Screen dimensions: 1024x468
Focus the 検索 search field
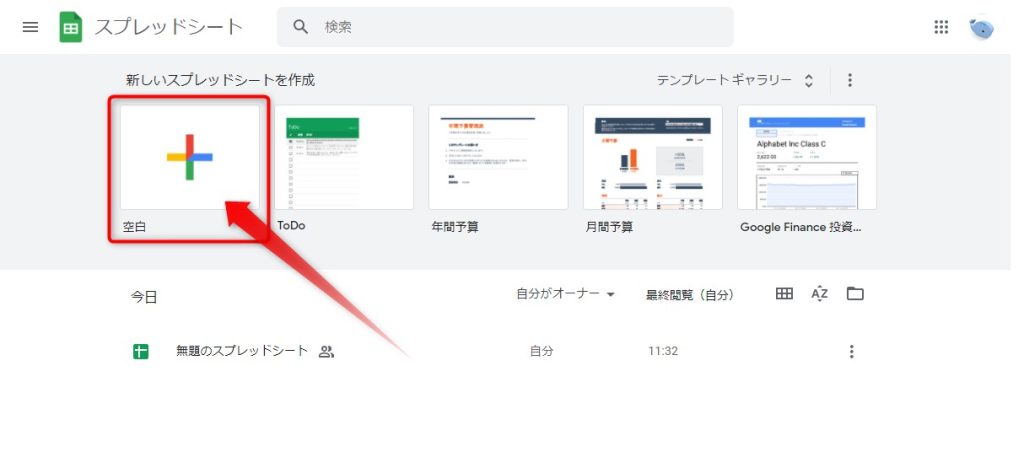coord(505,27)
